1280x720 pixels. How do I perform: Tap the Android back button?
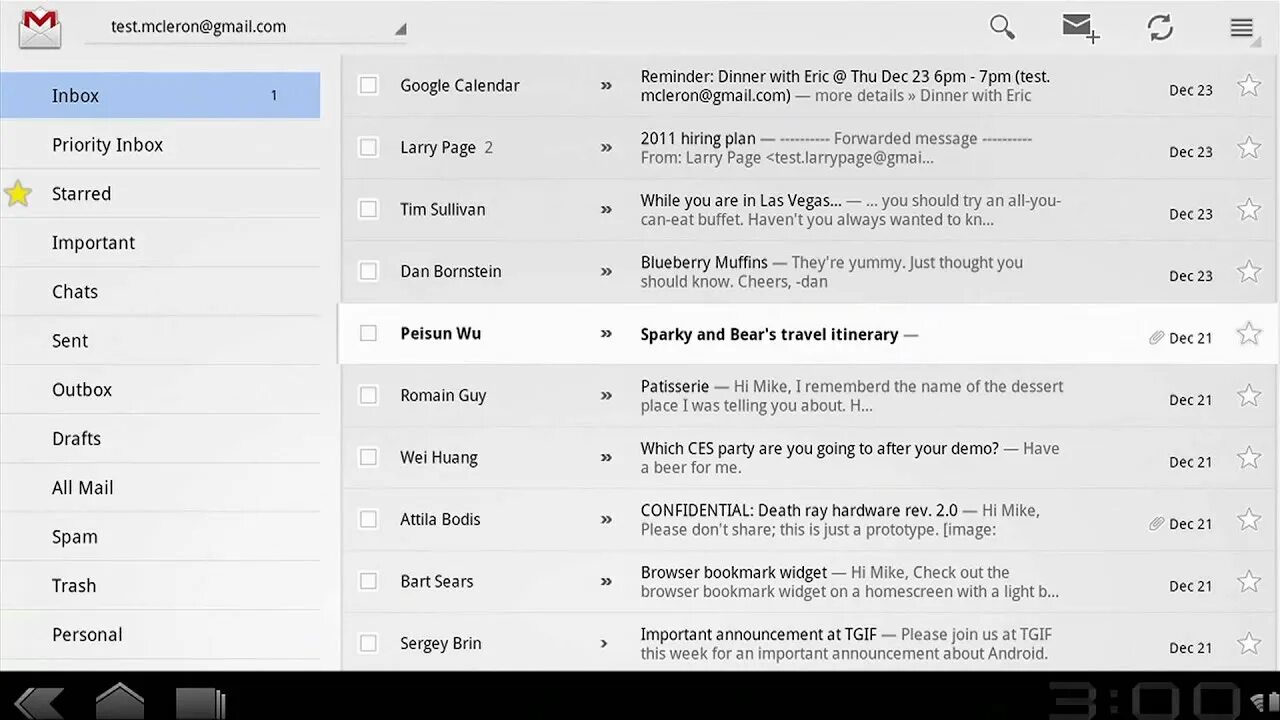point(40,702)
